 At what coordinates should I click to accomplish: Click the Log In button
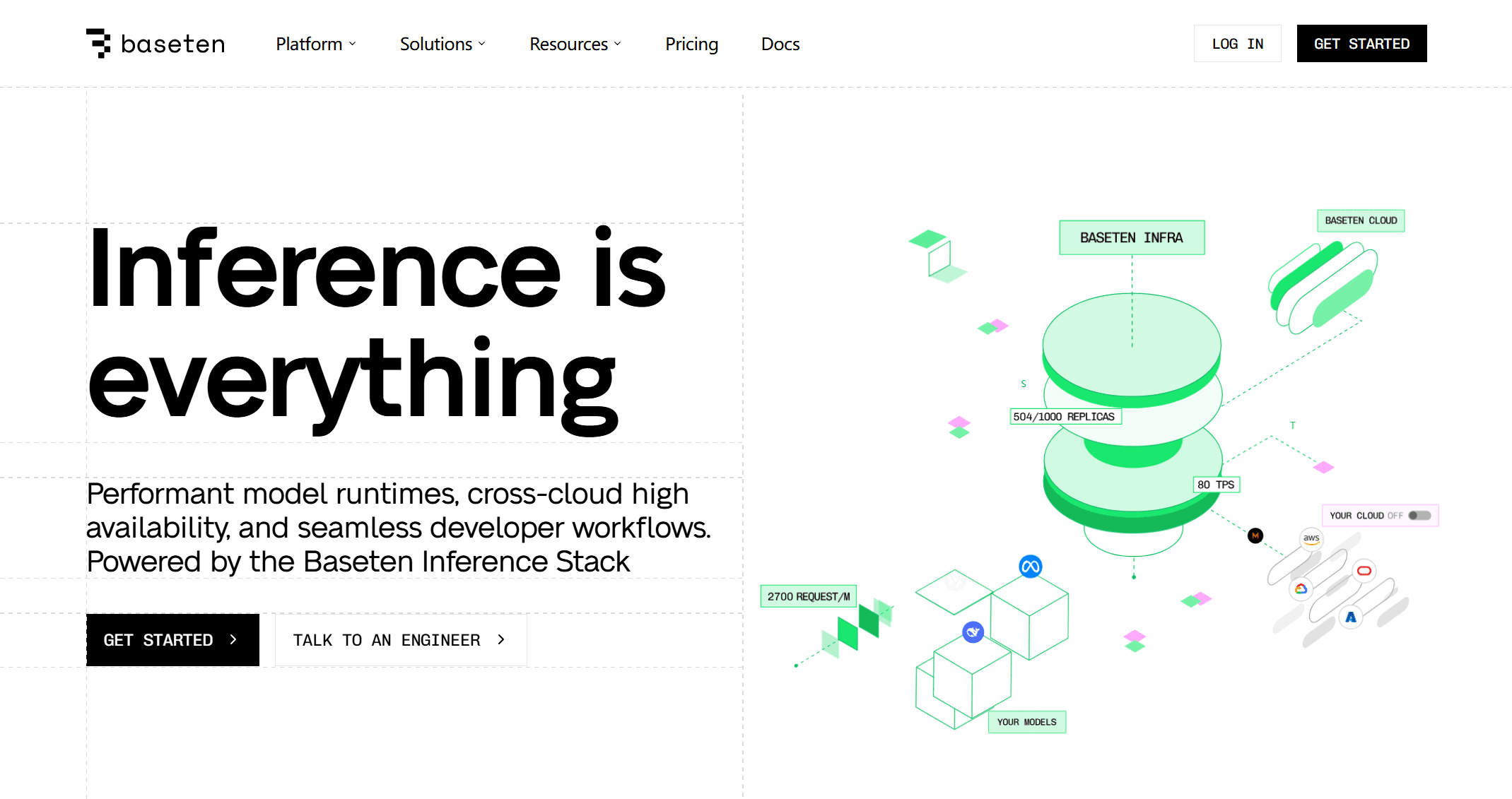point(1237,44)
